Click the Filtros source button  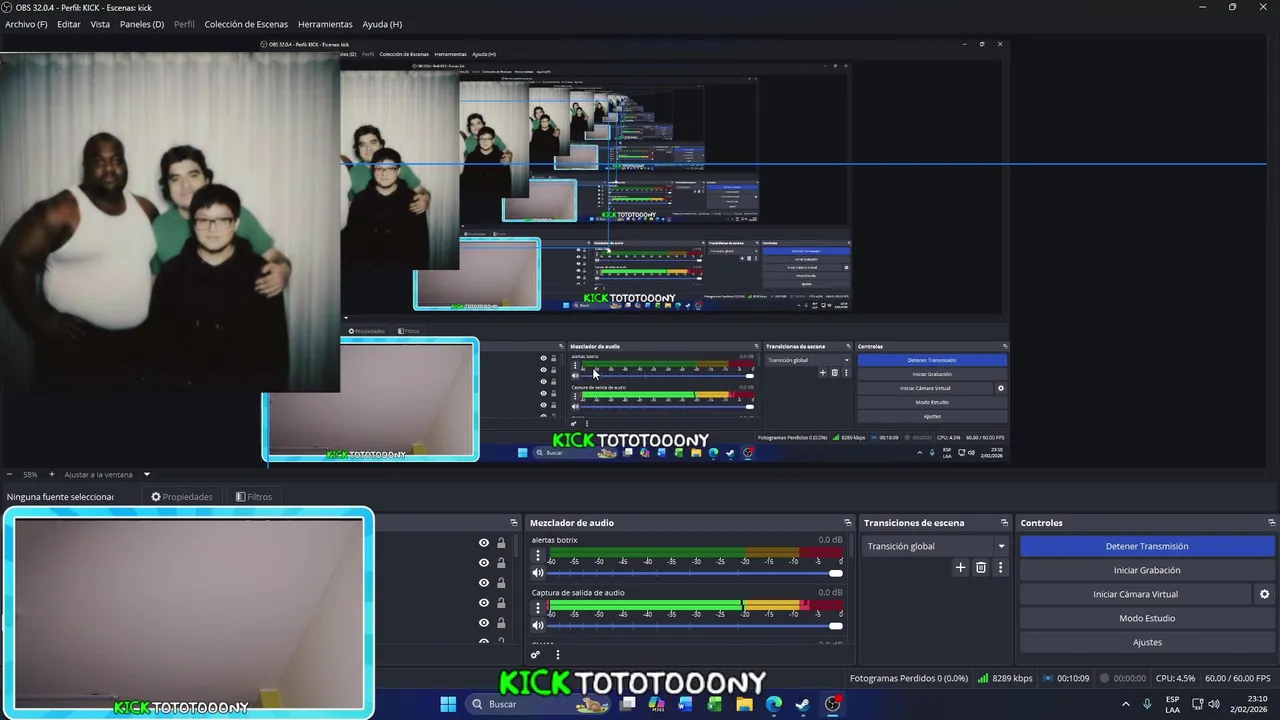pos(254,497)
